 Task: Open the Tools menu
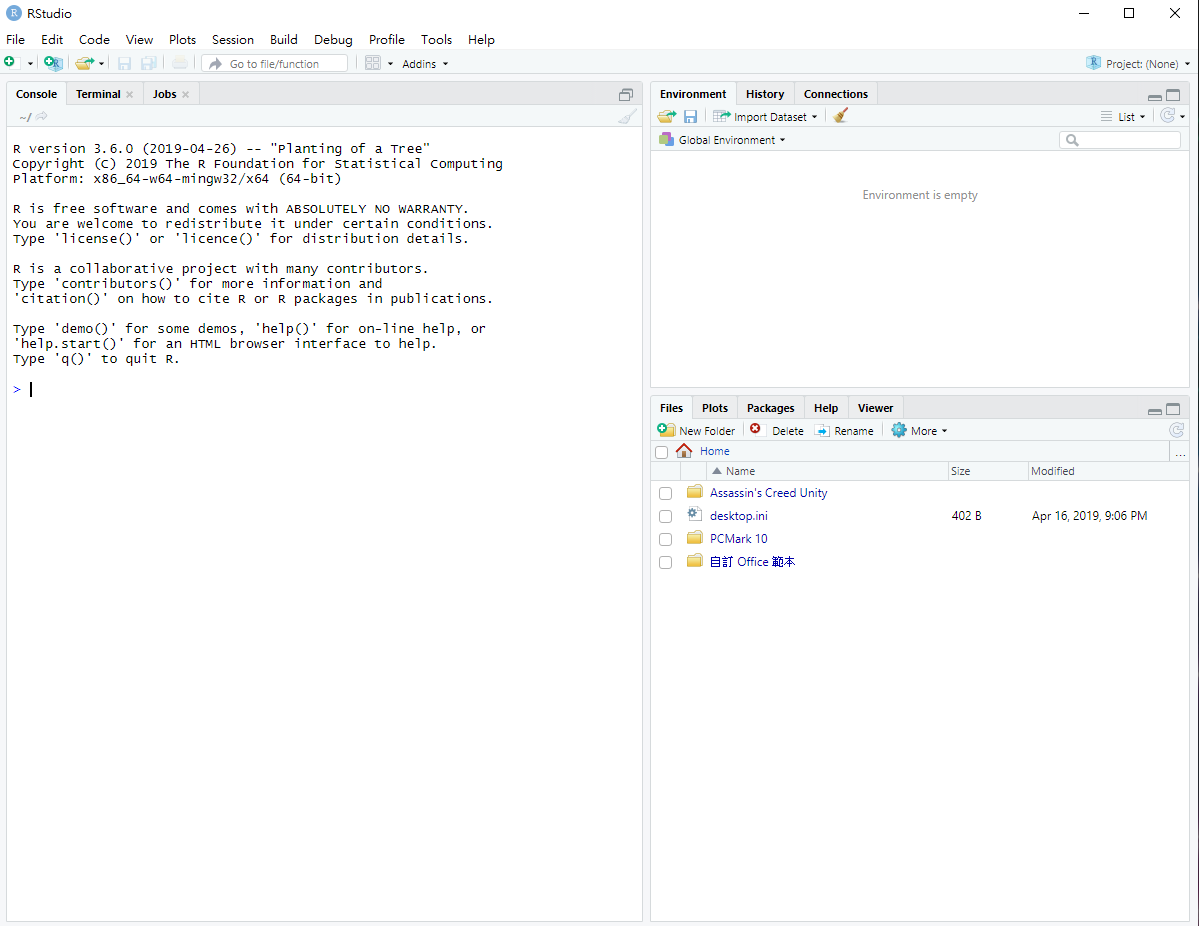pyautogui.click(x=436, y=40)
